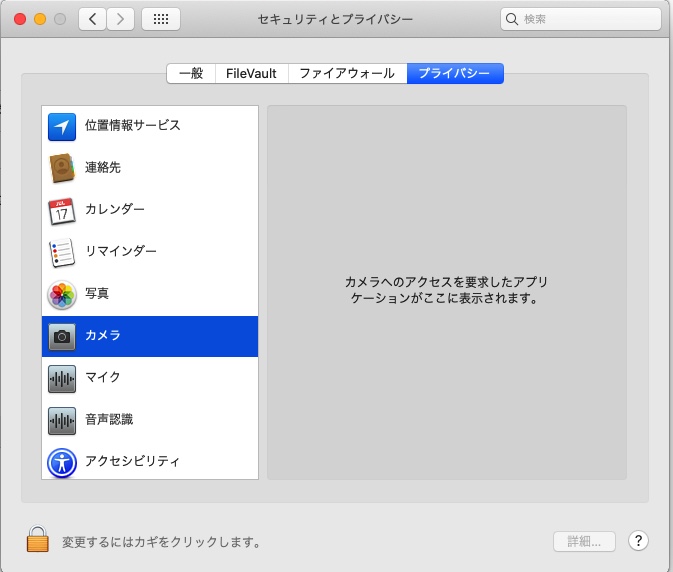Show all preferences with grid button
673x572 pixels.
161,19
